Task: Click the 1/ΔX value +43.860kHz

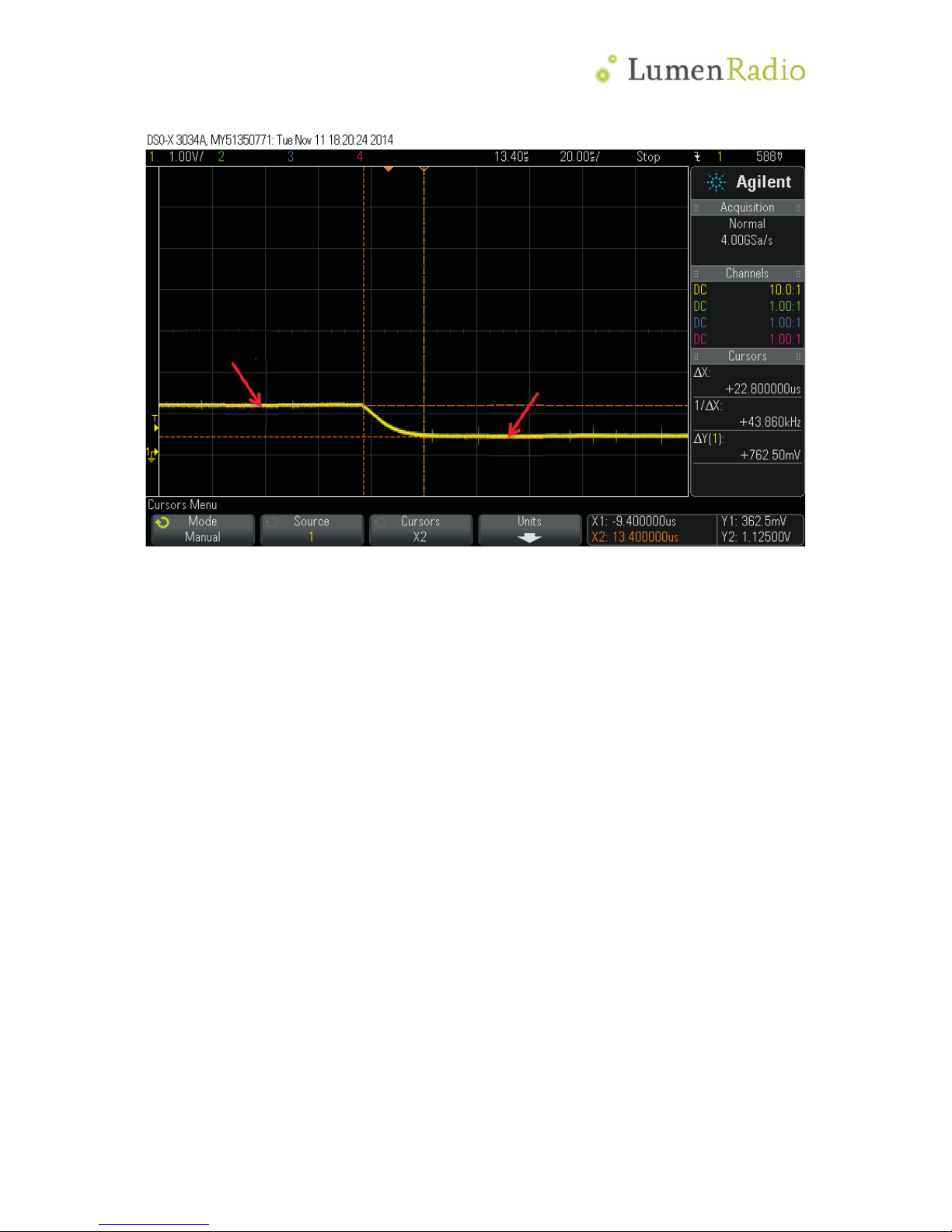Action: [x=769, y=422]
